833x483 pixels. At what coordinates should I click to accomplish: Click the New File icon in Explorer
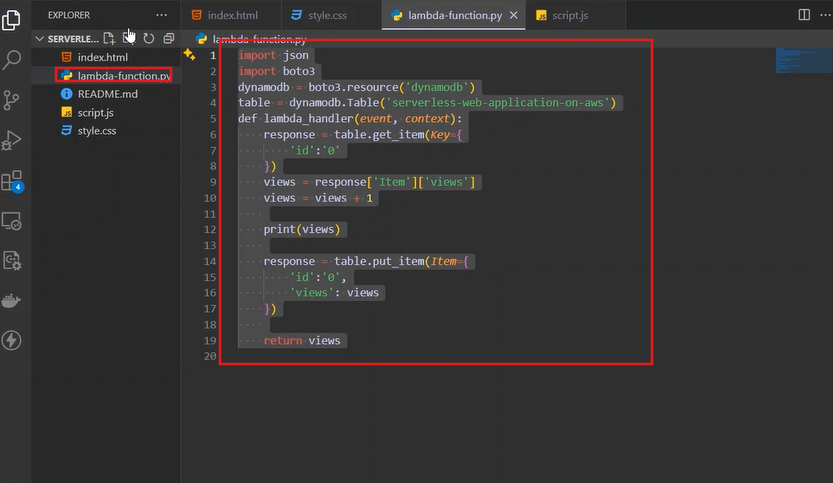tap(109, 38)
